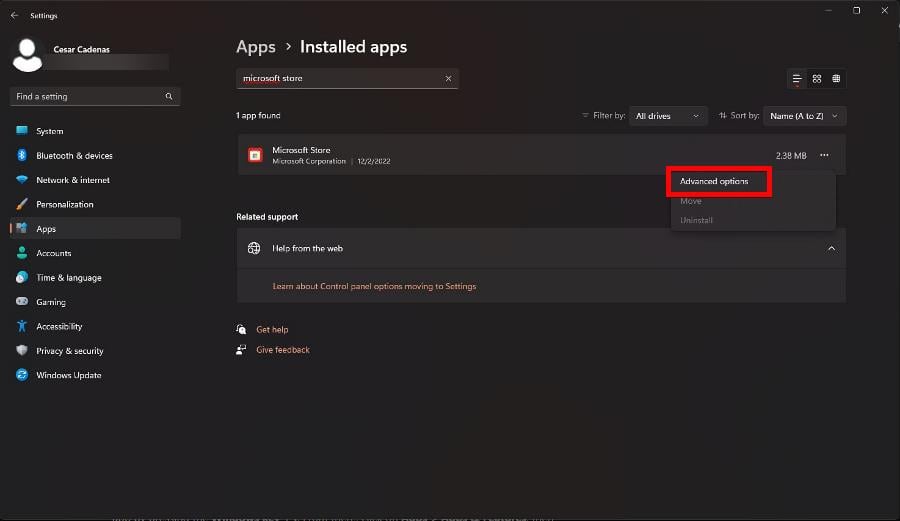The image size is (900, 521).
Task: Click the Cesar Cadenas account name
Action: 82,49
